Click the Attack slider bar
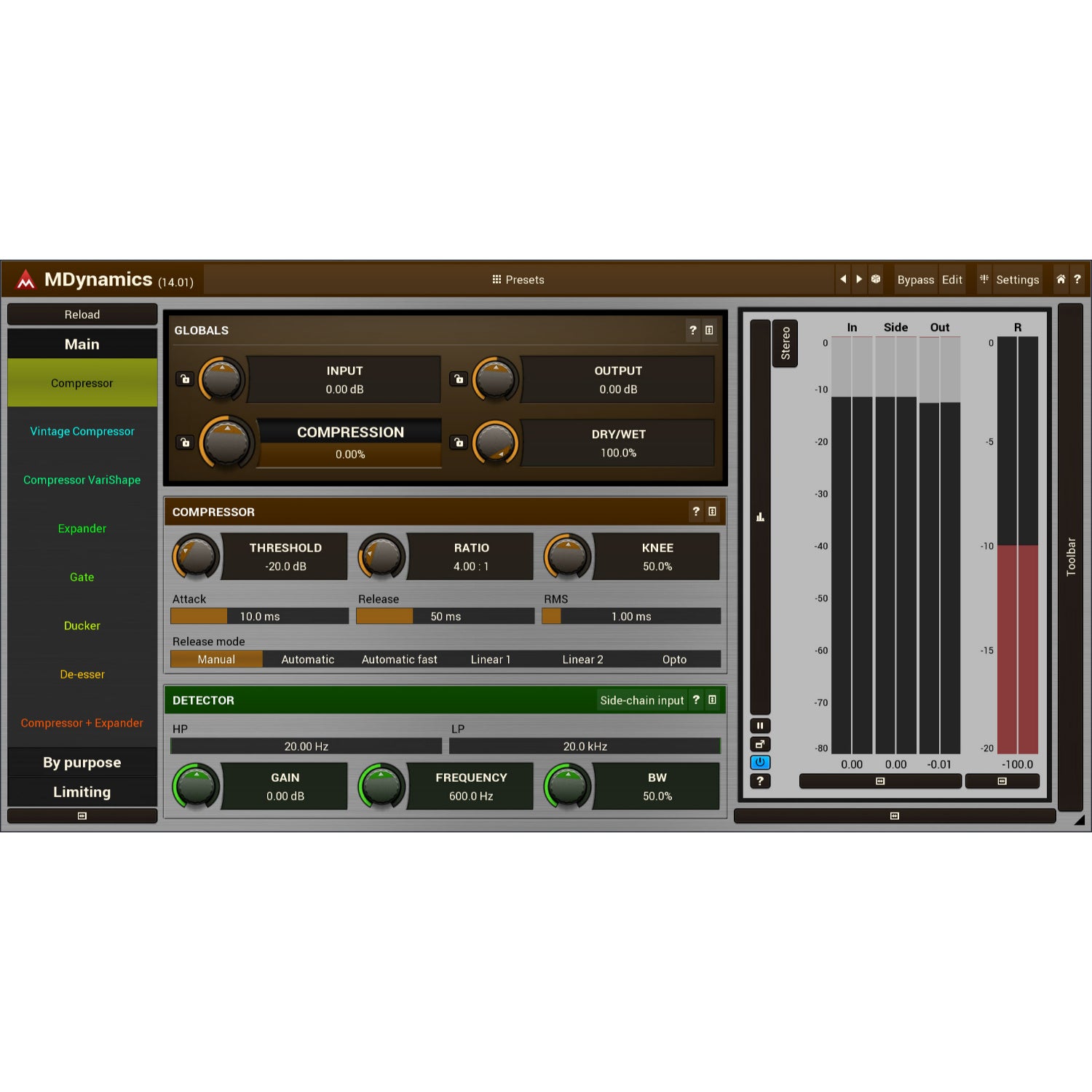 (x=260, y=616)
